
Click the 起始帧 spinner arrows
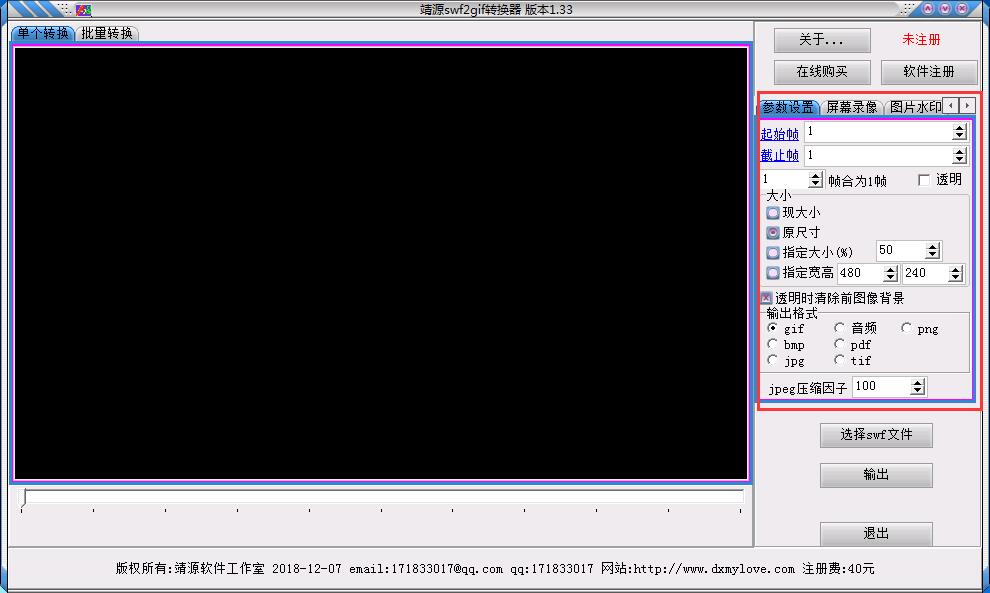[959, 132]
